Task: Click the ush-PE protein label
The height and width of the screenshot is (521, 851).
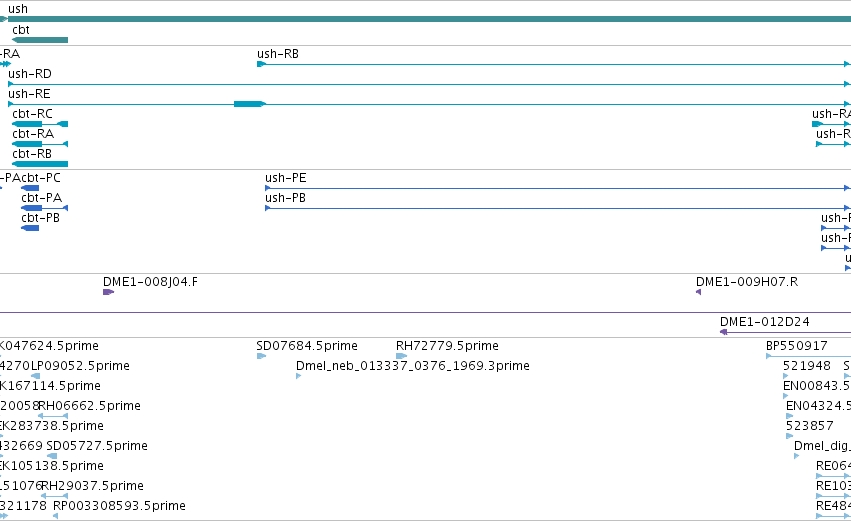Action: coord(285,178)
